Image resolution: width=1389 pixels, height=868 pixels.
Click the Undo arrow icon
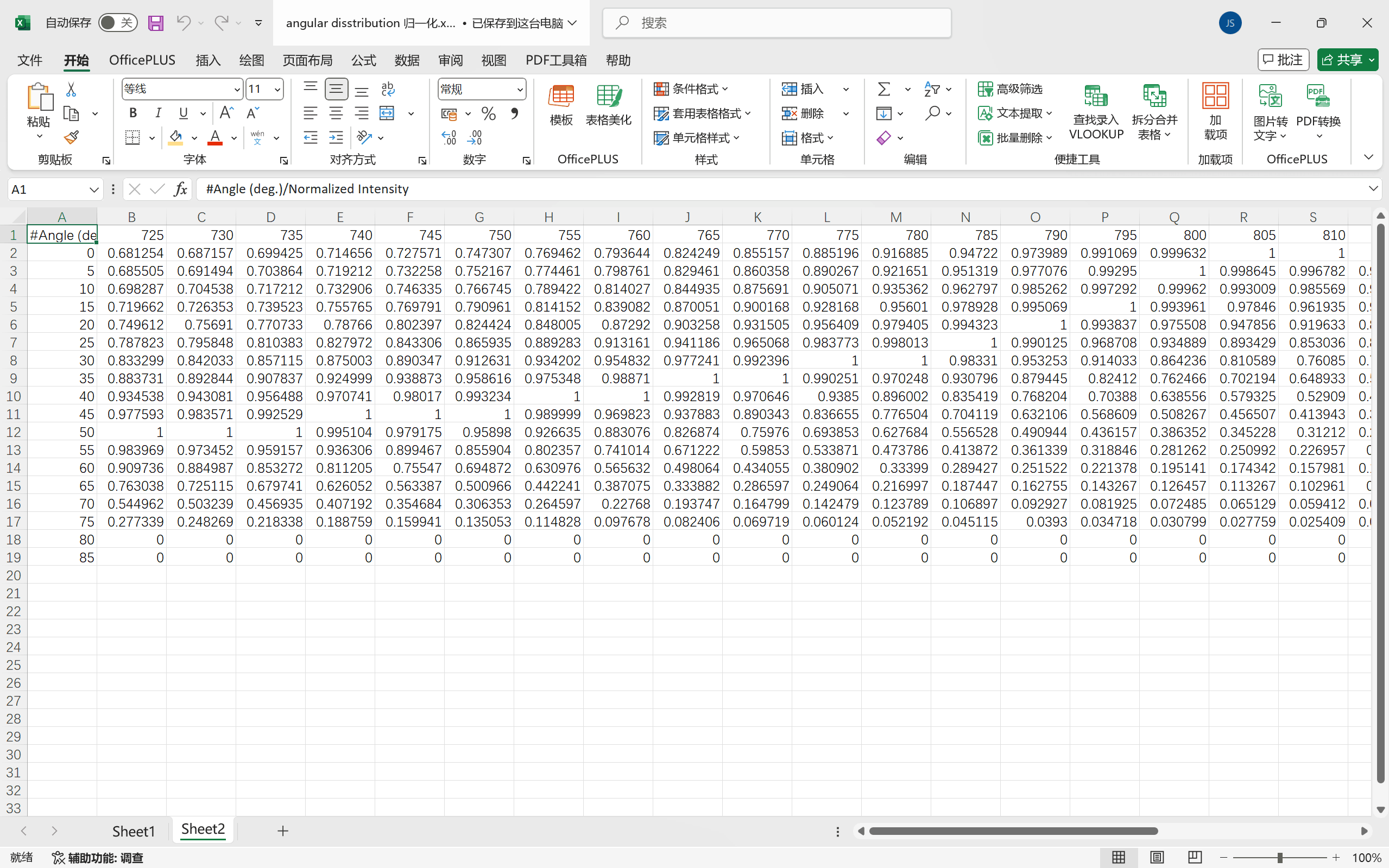(x=183, y=23)
